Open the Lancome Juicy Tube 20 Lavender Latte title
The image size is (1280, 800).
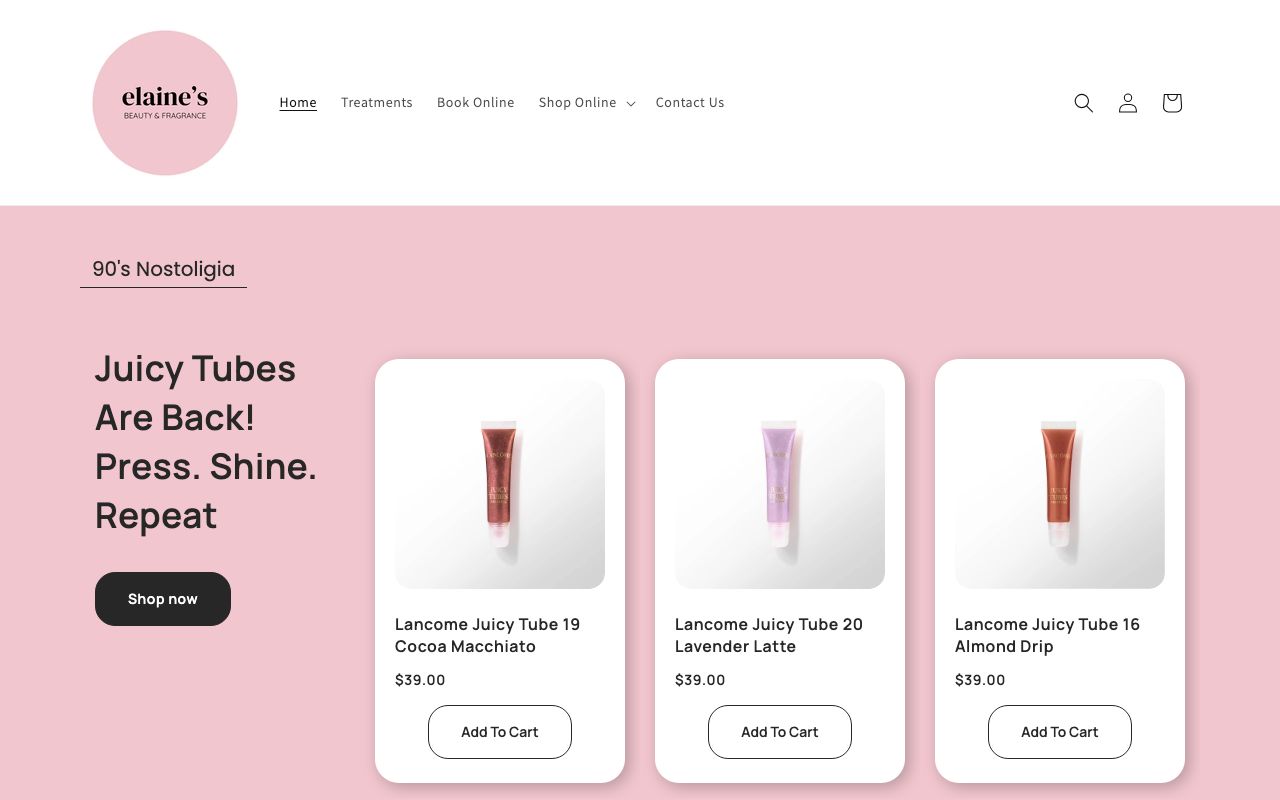769,635
